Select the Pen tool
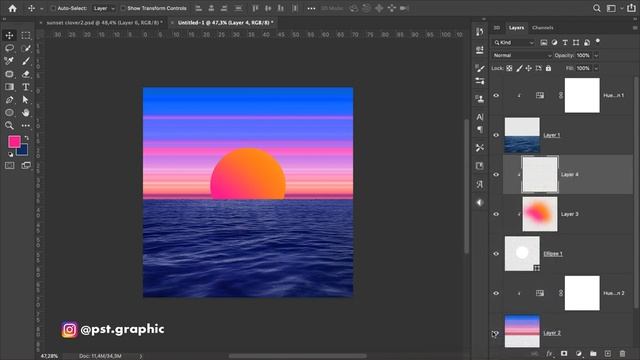Viewport: 640px width, 360px height. [x=9, y=100]
